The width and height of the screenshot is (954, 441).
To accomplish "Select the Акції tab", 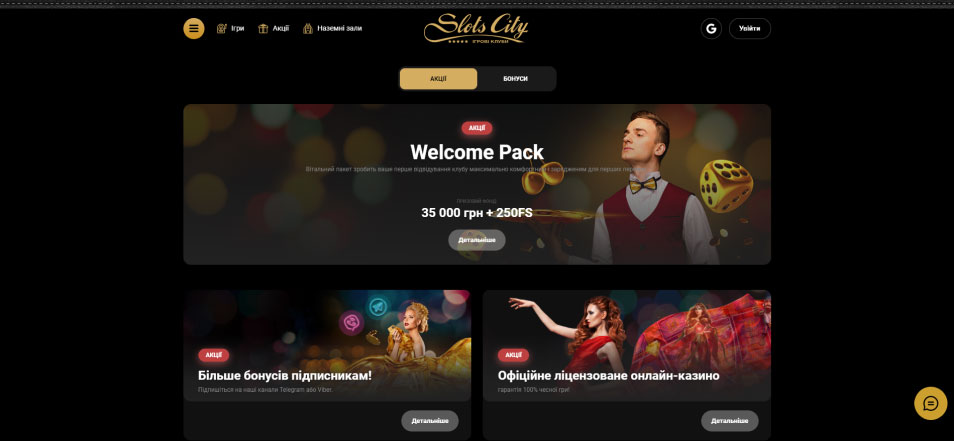I will [x=438, y=79].
